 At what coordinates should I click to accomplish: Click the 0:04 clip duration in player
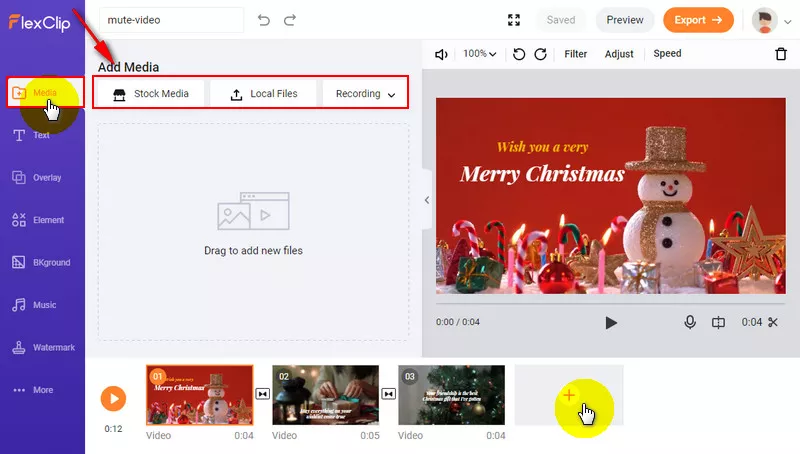pos(752,322)
